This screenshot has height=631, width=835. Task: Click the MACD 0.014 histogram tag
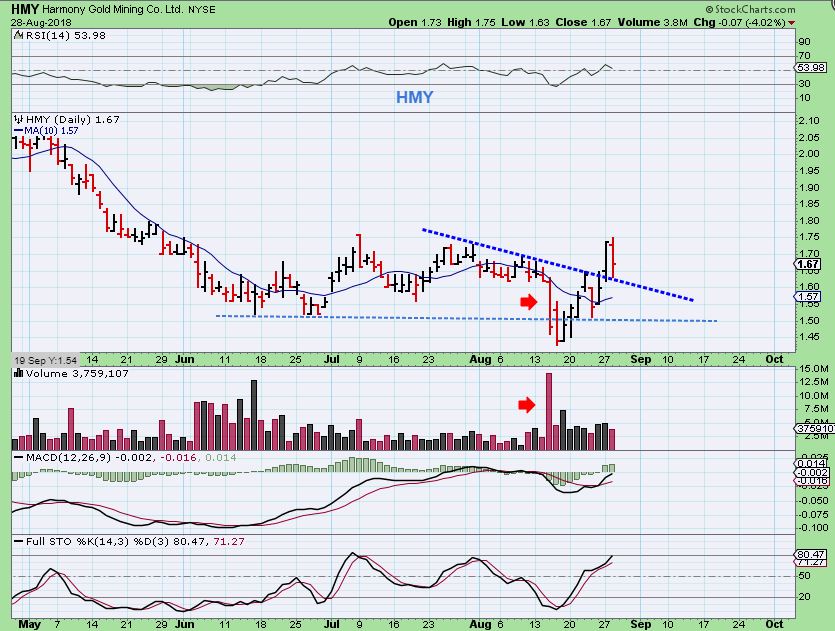[x=812, y=463]
